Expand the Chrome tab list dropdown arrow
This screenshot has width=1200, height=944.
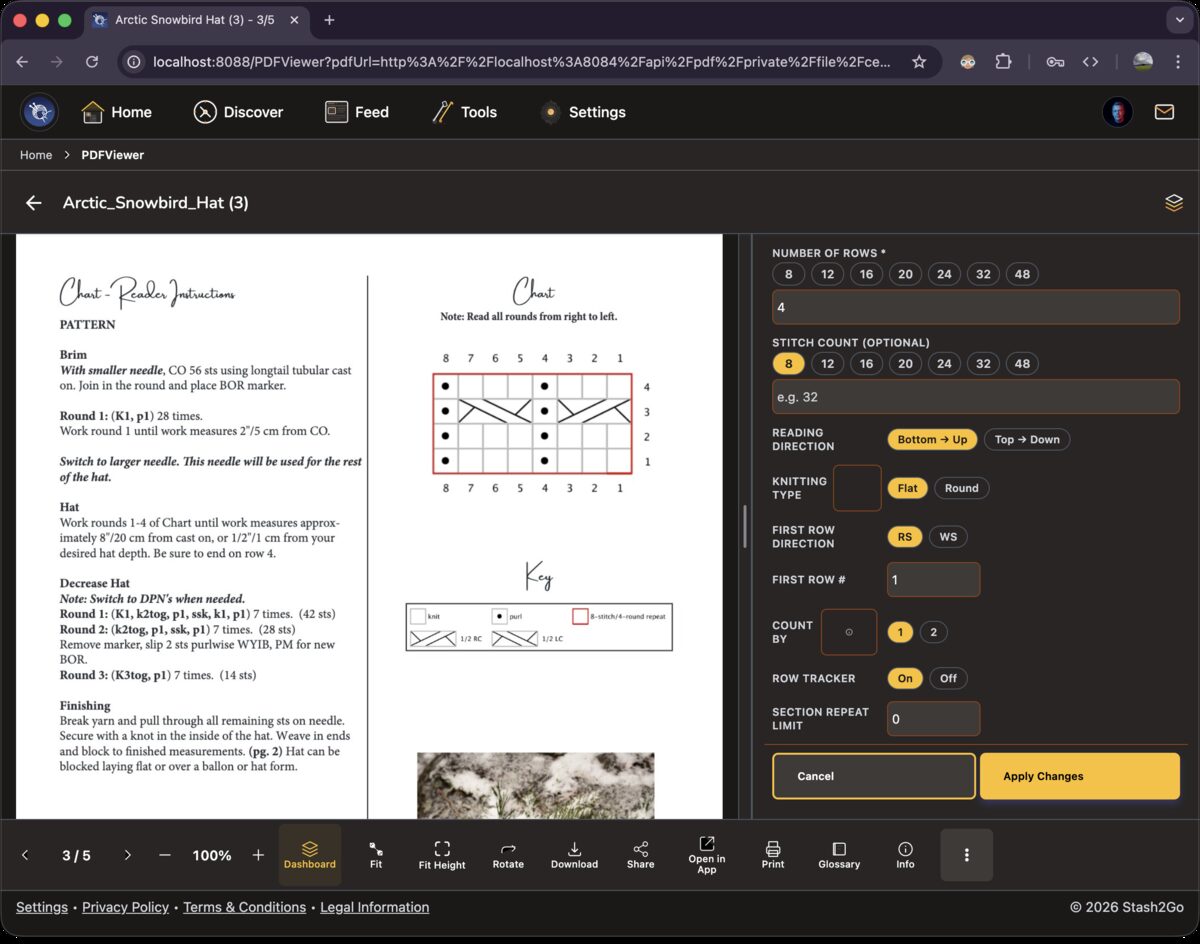(1176, 20)
